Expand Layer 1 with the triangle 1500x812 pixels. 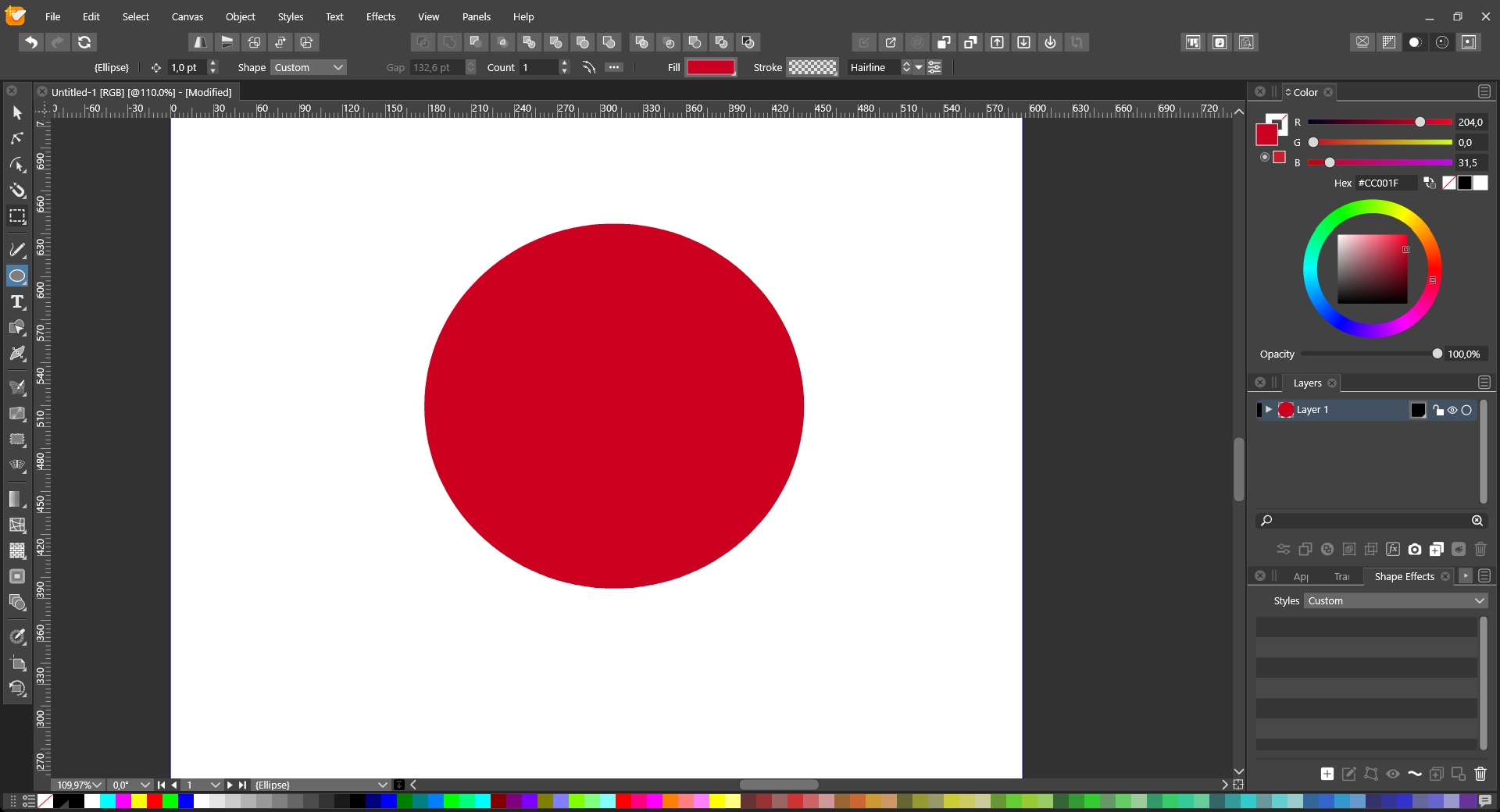tap(1269, 410)
